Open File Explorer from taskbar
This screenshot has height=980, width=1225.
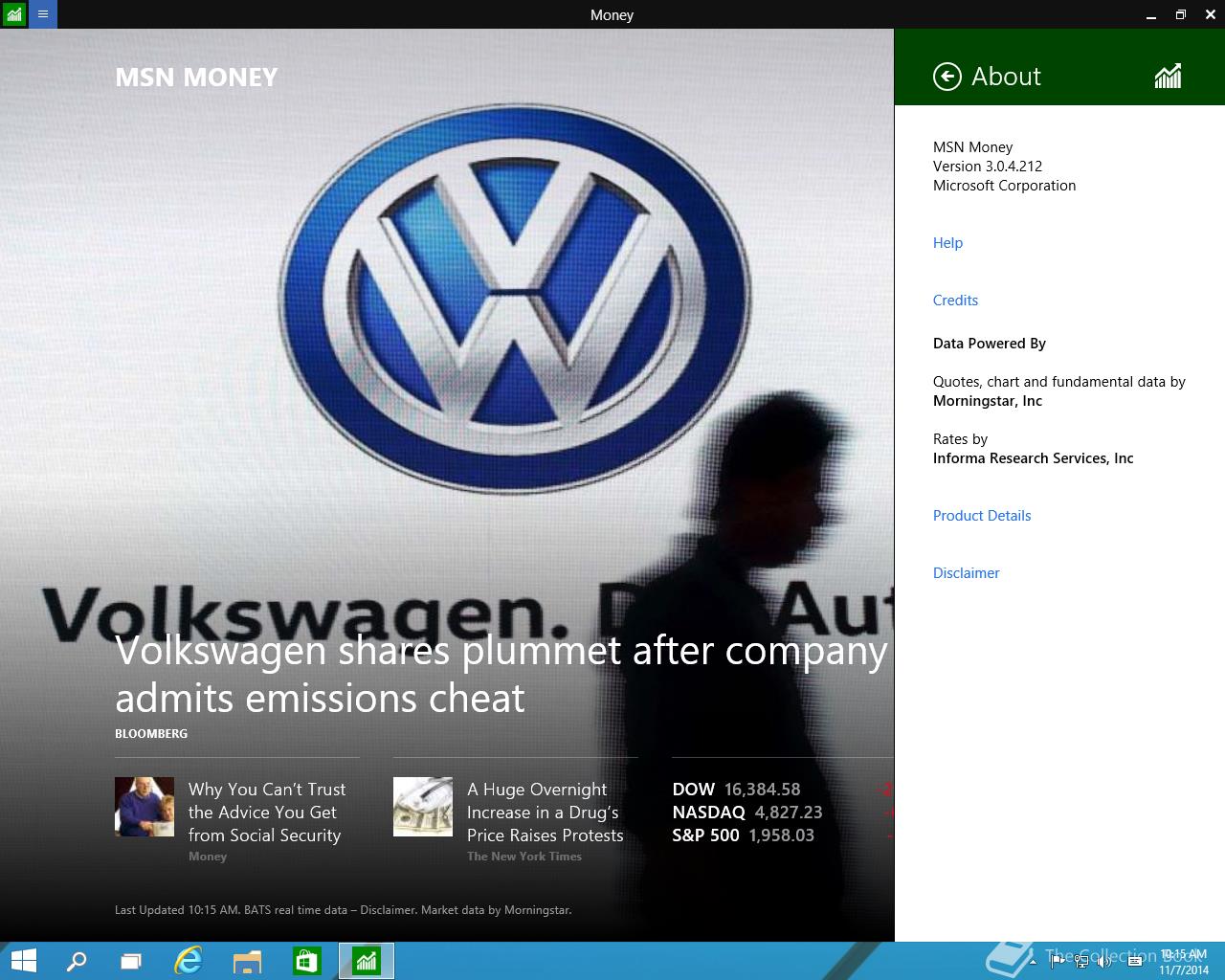click(x=247, y=961)
